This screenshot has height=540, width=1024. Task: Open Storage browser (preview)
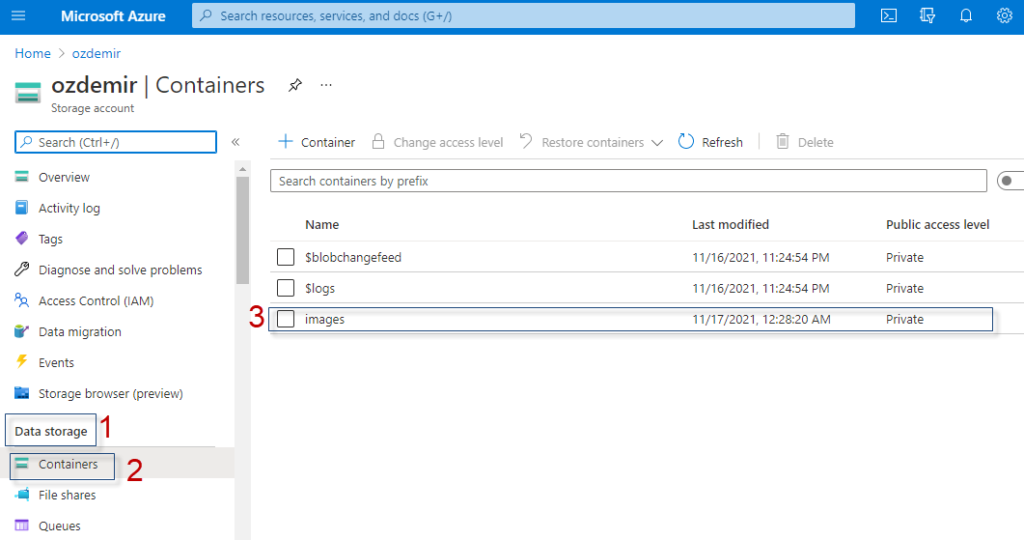[x=110, y=393]
